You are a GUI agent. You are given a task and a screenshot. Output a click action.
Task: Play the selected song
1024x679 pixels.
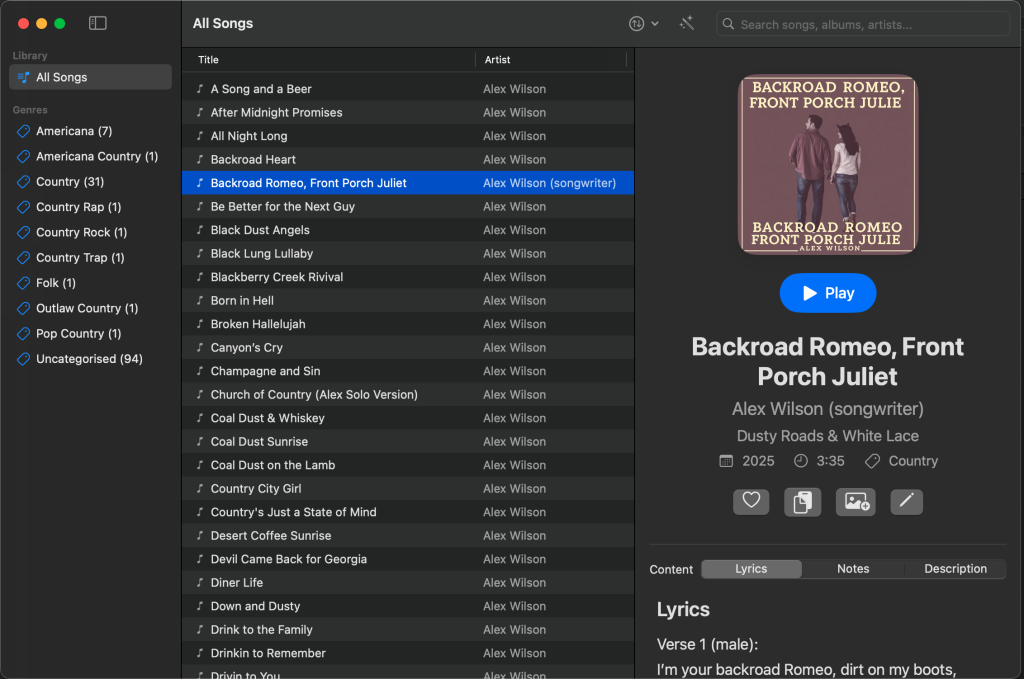point(827,293)
